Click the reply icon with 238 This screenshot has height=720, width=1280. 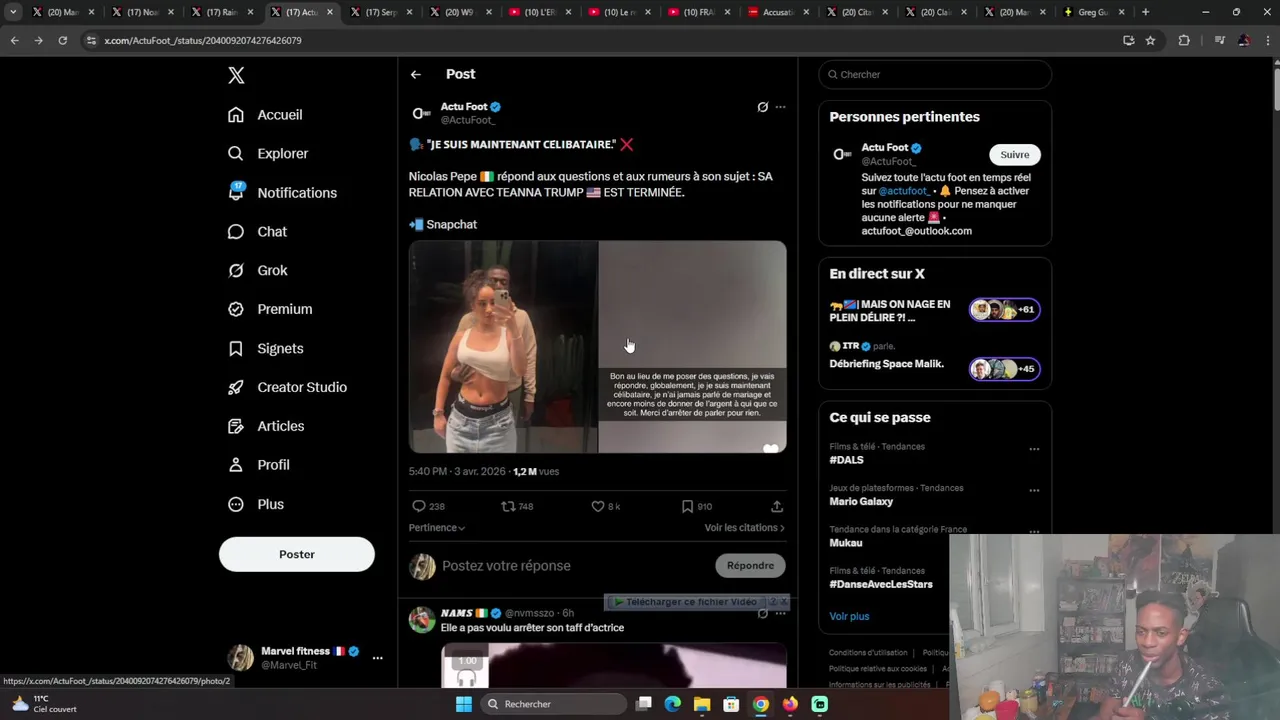(419, 507)
